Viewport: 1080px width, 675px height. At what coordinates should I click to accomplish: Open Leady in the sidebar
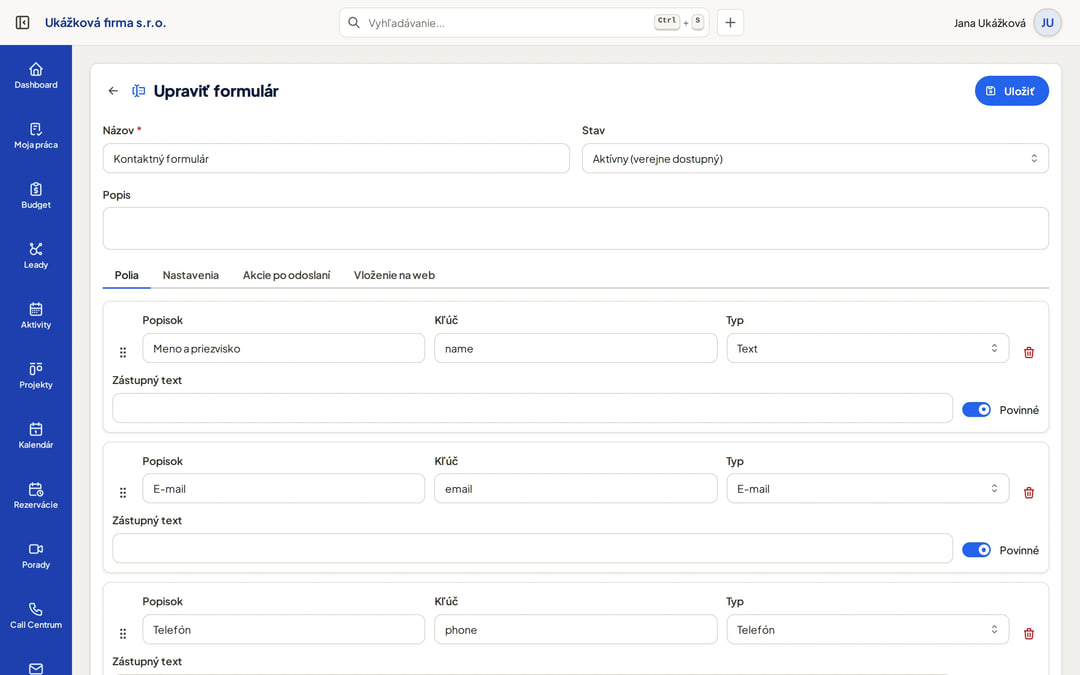coord(36,256)
